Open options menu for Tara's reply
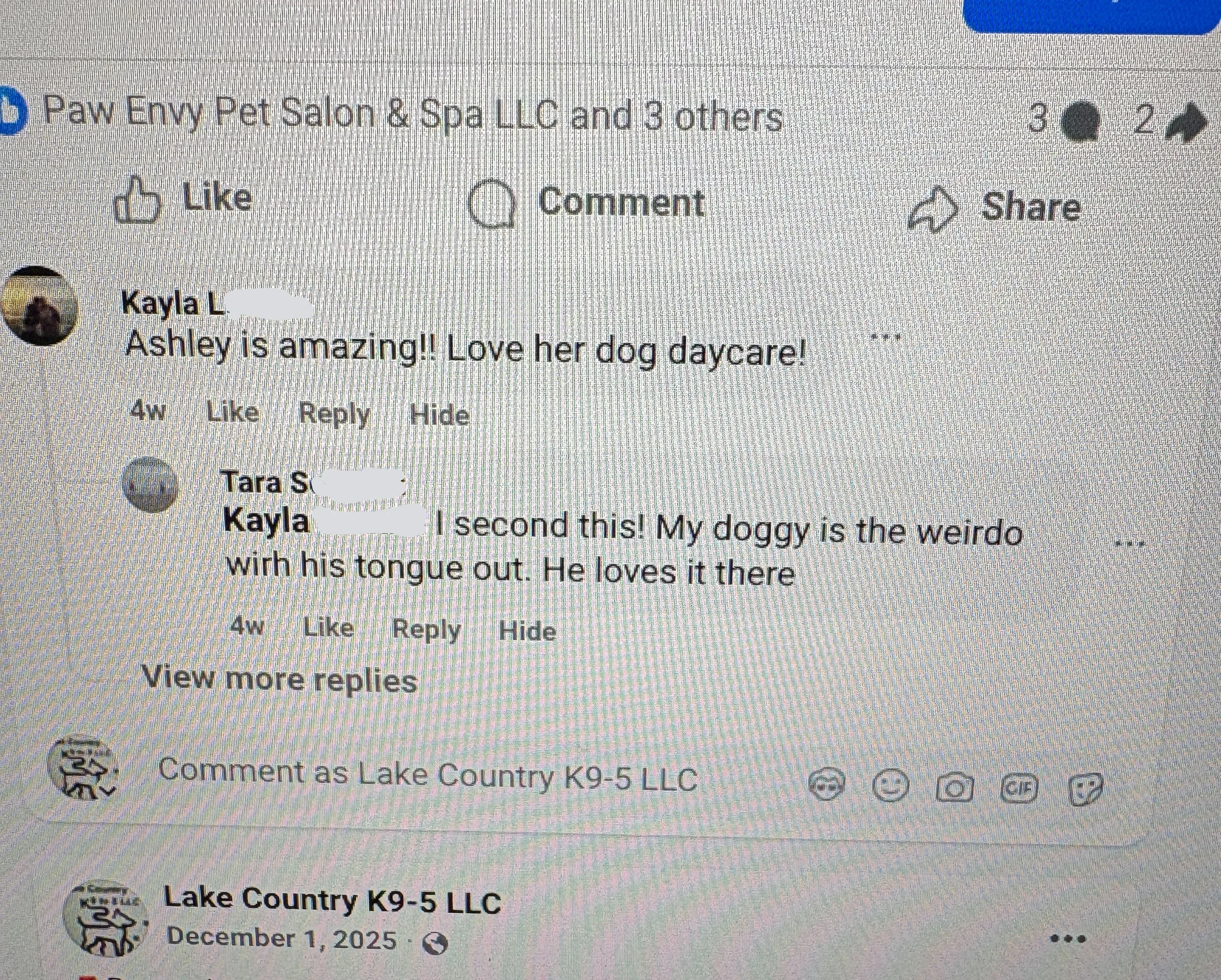The image size is (1221, 980). (1130, 544)
